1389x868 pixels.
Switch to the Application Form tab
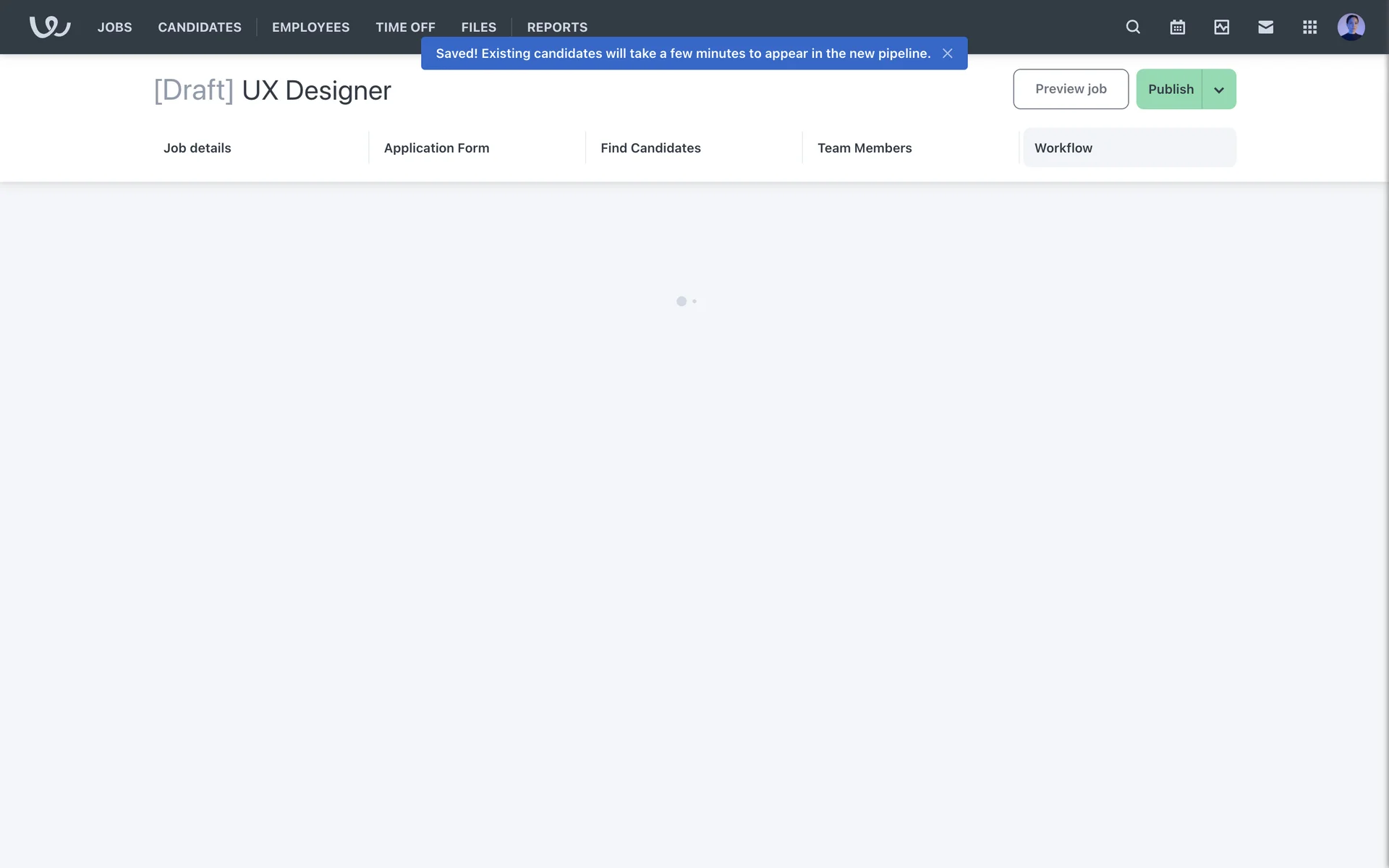pyautogui.click(x=436, y=148)
